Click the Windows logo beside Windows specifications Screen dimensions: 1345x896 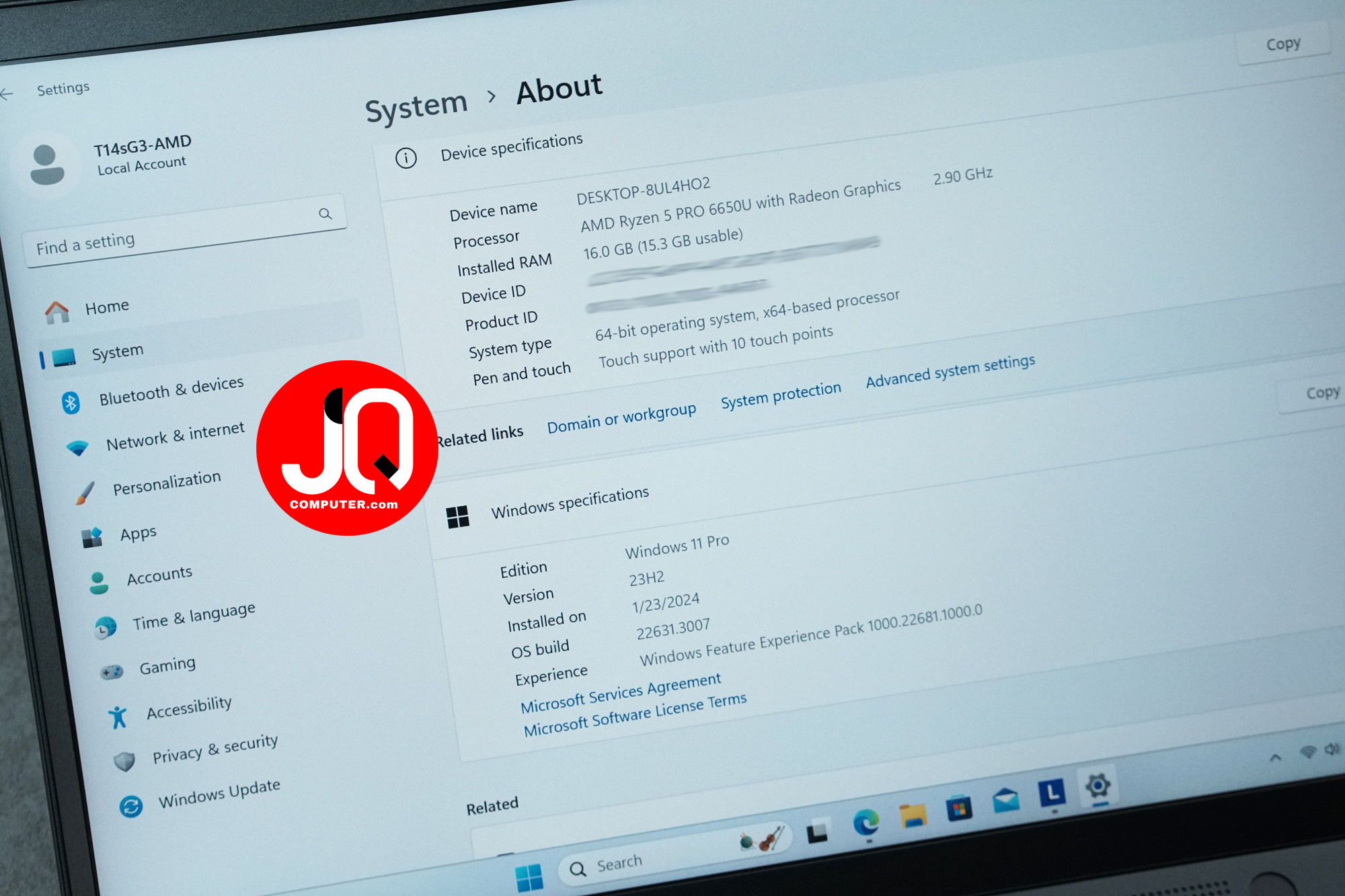pos(458,517)
